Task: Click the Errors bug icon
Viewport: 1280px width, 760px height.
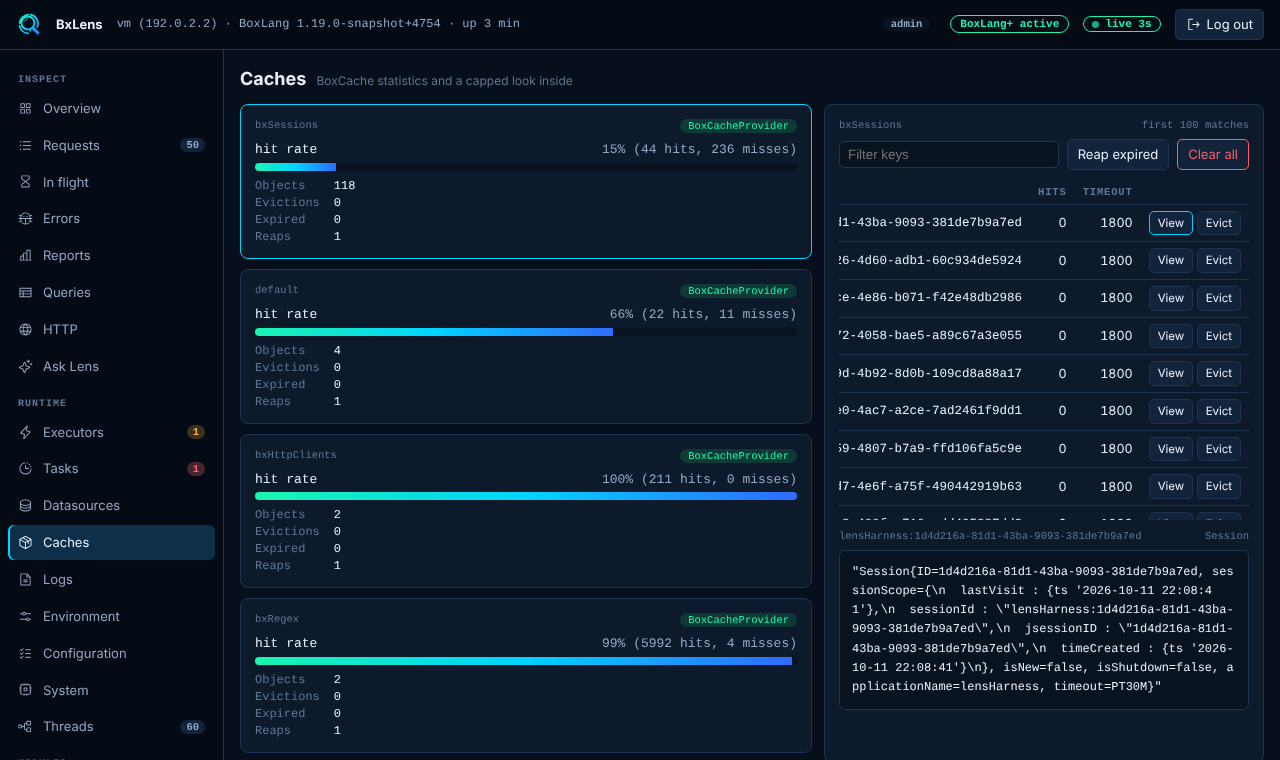Action: [25, 218]
